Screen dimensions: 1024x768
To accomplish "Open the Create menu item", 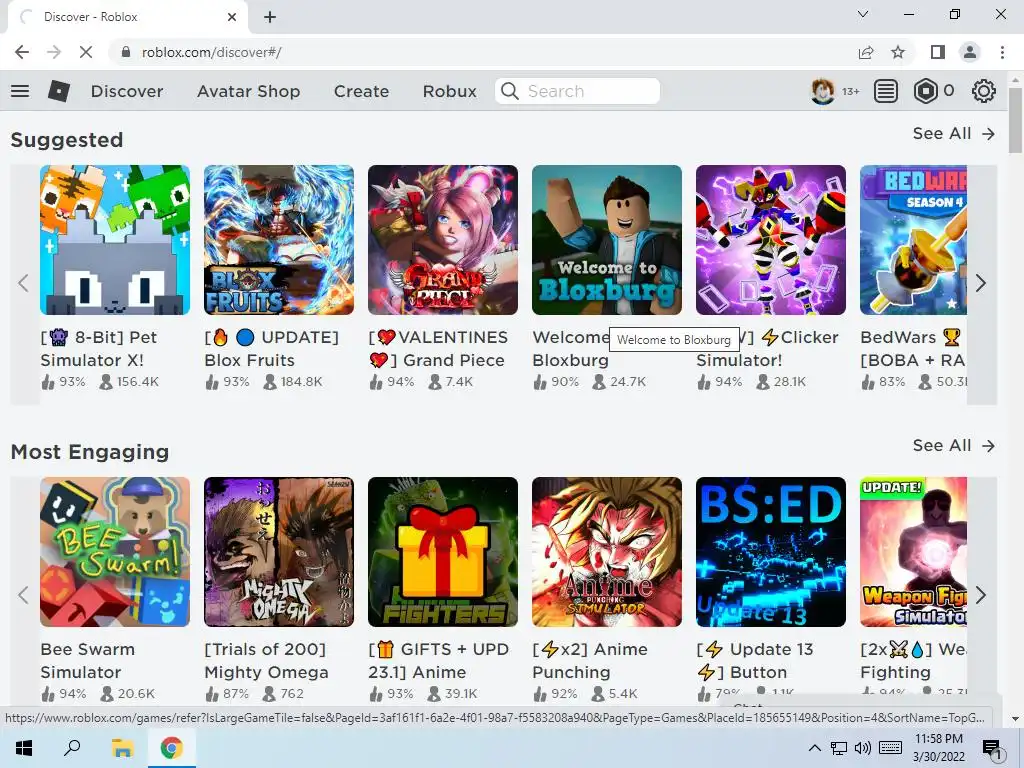I will coord(361,91).
